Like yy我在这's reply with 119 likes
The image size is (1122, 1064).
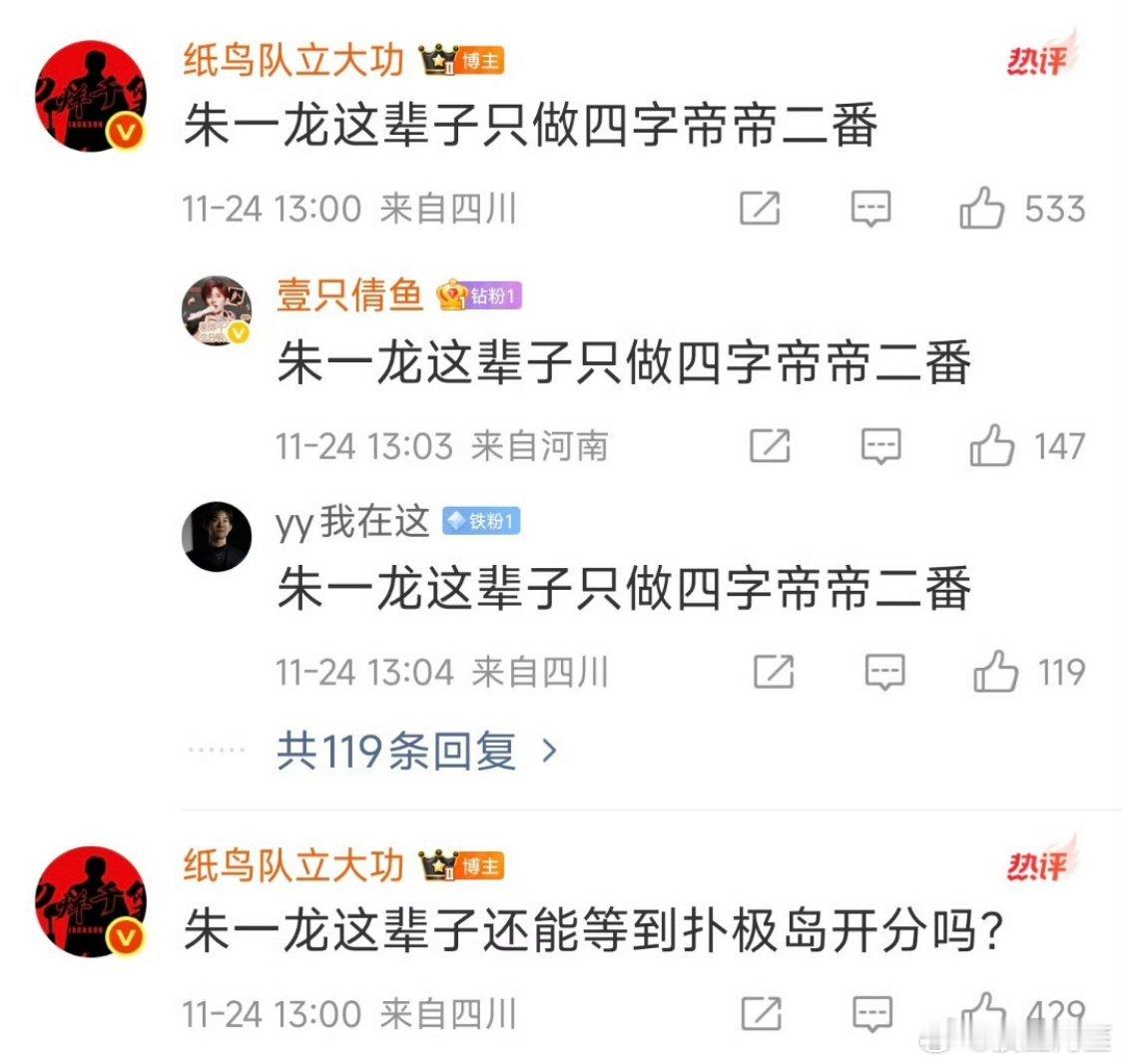[x=995, y=671]
